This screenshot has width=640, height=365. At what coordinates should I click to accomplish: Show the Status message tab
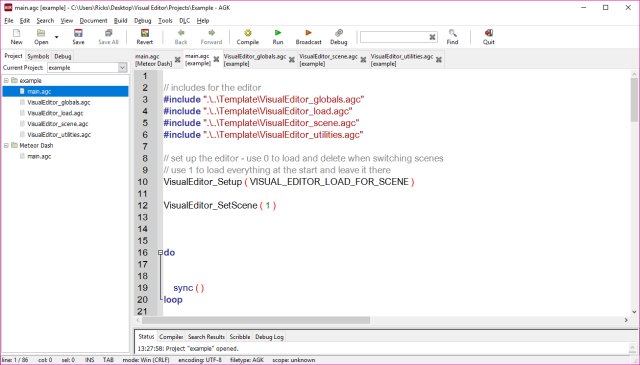146,336
